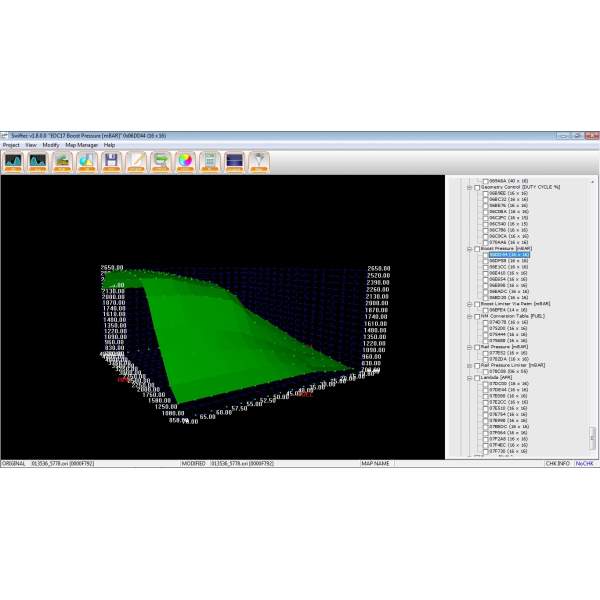The image size is (600, 600).
Task: Click the NoCHK checksum status text
Action: coord(584,463)
